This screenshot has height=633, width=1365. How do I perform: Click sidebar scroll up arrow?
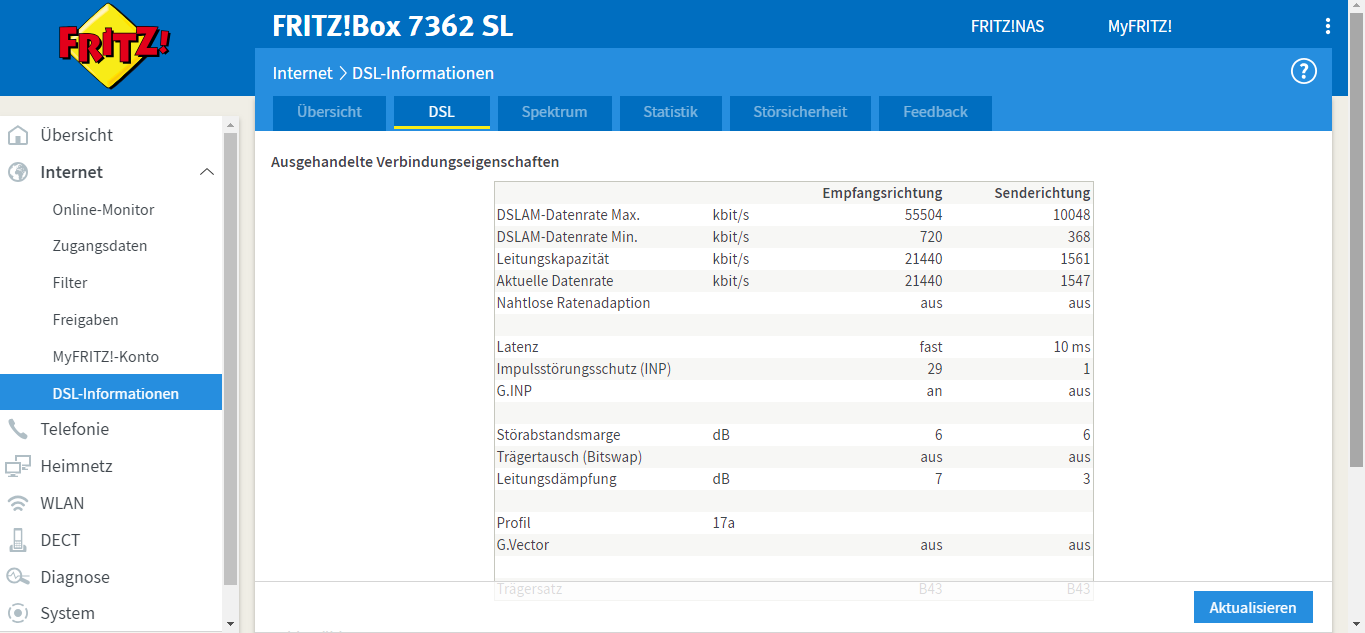(x=230, y=125)
